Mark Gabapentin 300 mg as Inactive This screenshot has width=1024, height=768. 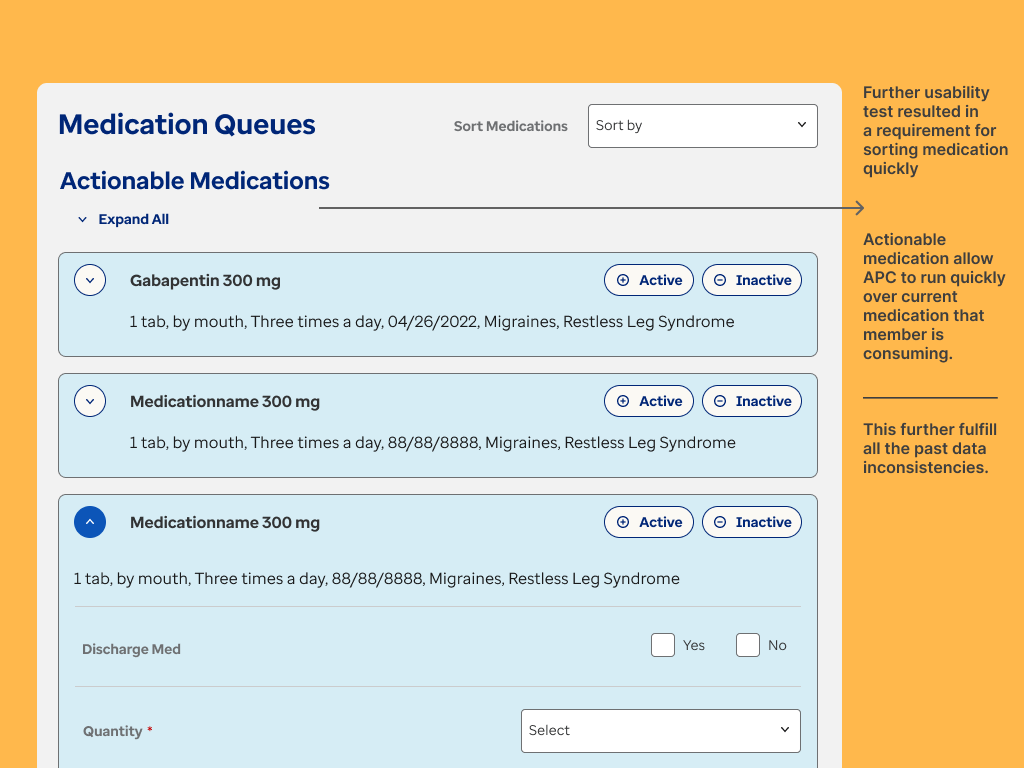[x=751, y=280]
